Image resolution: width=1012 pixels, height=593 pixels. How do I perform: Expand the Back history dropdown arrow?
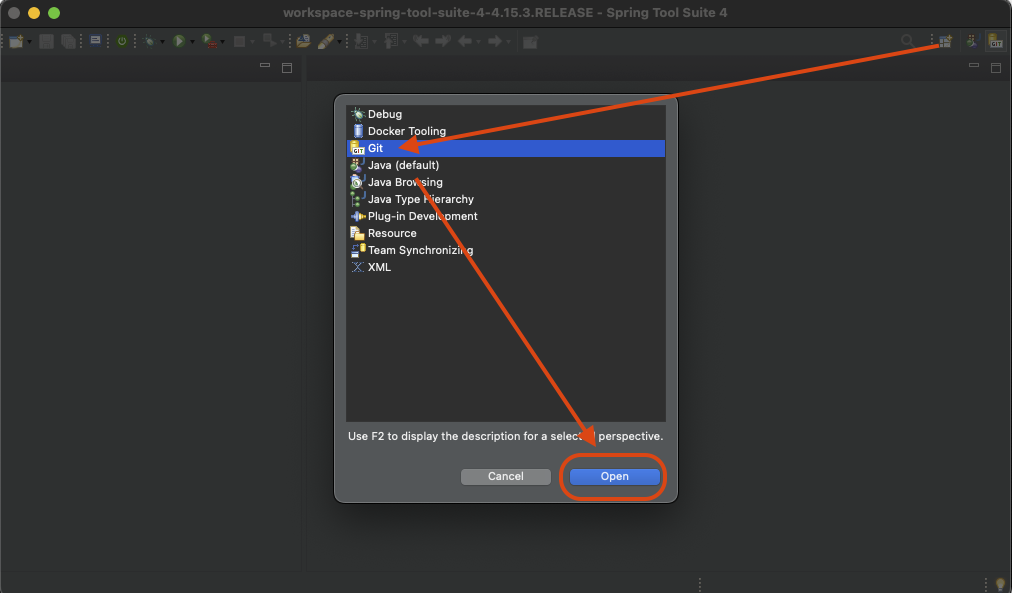point(478,42)
